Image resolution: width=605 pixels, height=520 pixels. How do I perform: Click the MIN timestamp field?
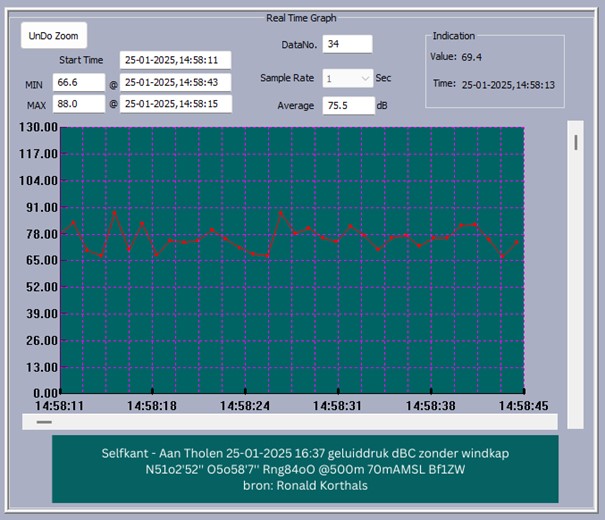pyautogui.click(x=175, y=82)
